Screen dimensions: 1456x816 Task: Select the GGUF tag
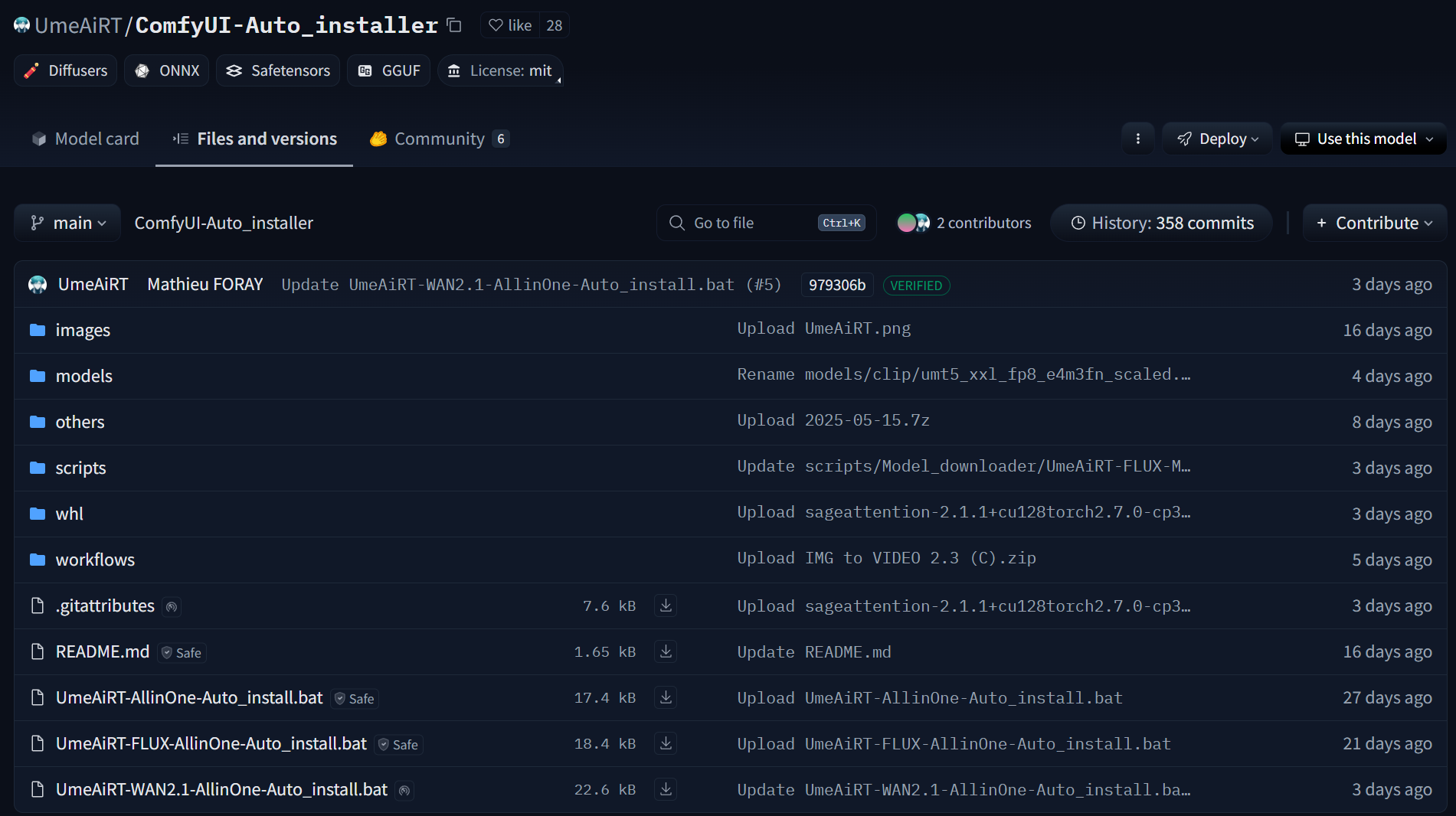point(389,70)
